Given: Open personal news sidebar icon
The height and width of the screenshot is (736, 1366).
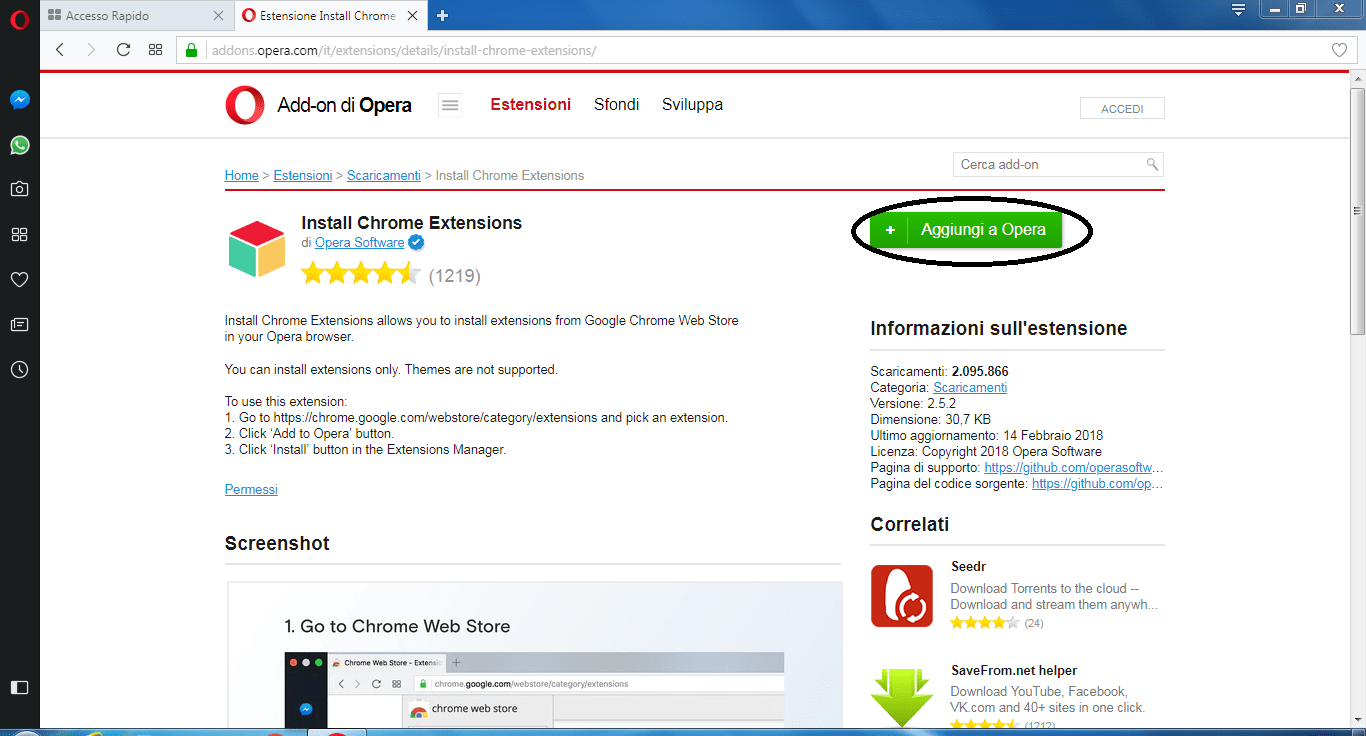Looking at the screenshot, I should click(x=19, y=324).
